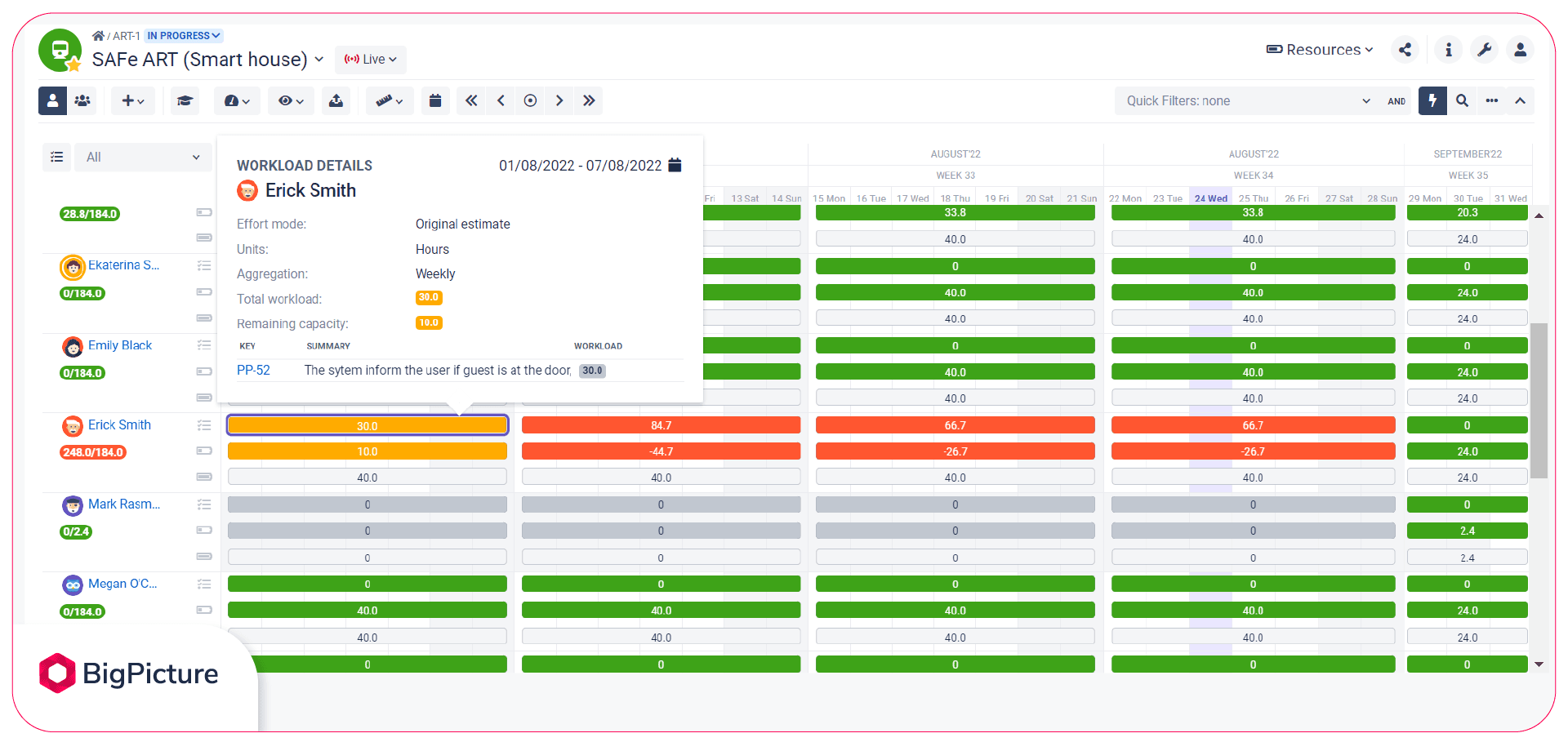
Task: Center timeline on today
Action: [530, 100]
